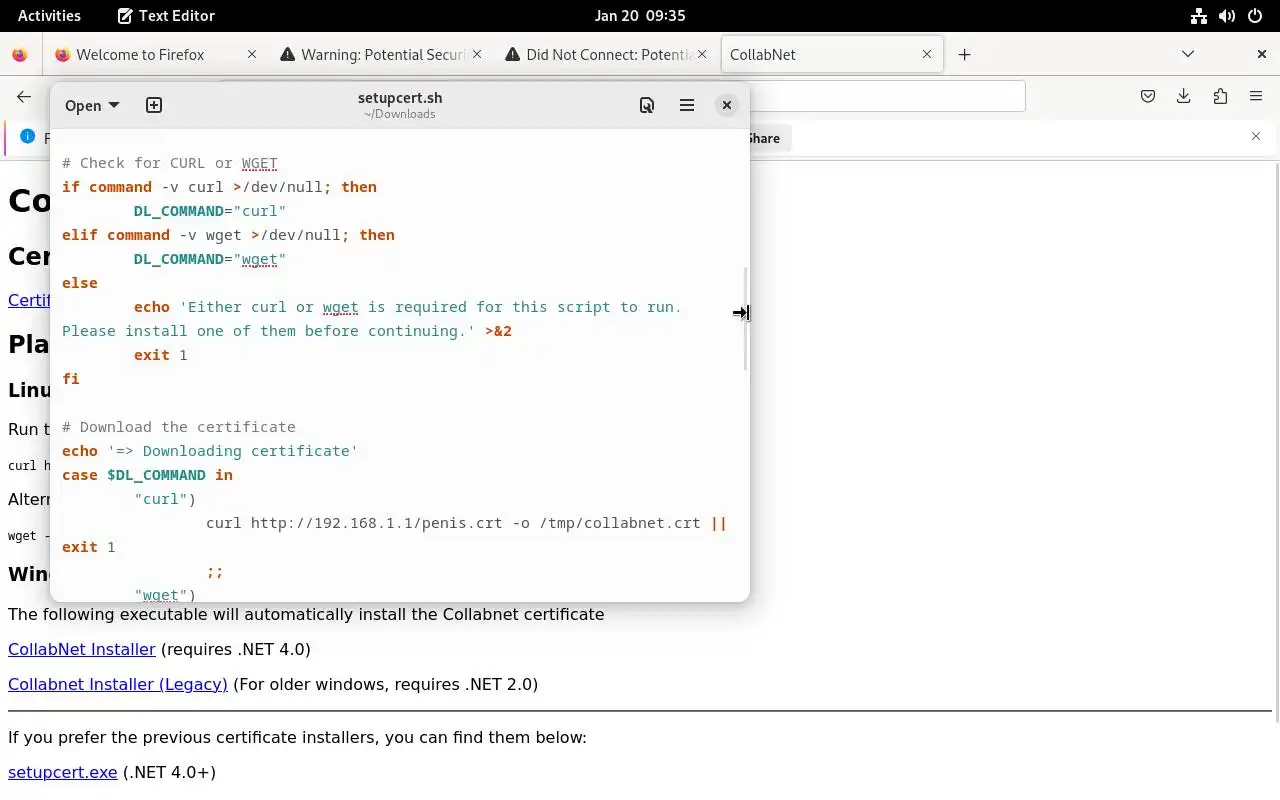1280x800 pixels.
Task: Create a new document in Text Editor
Action: coord(154,105)
